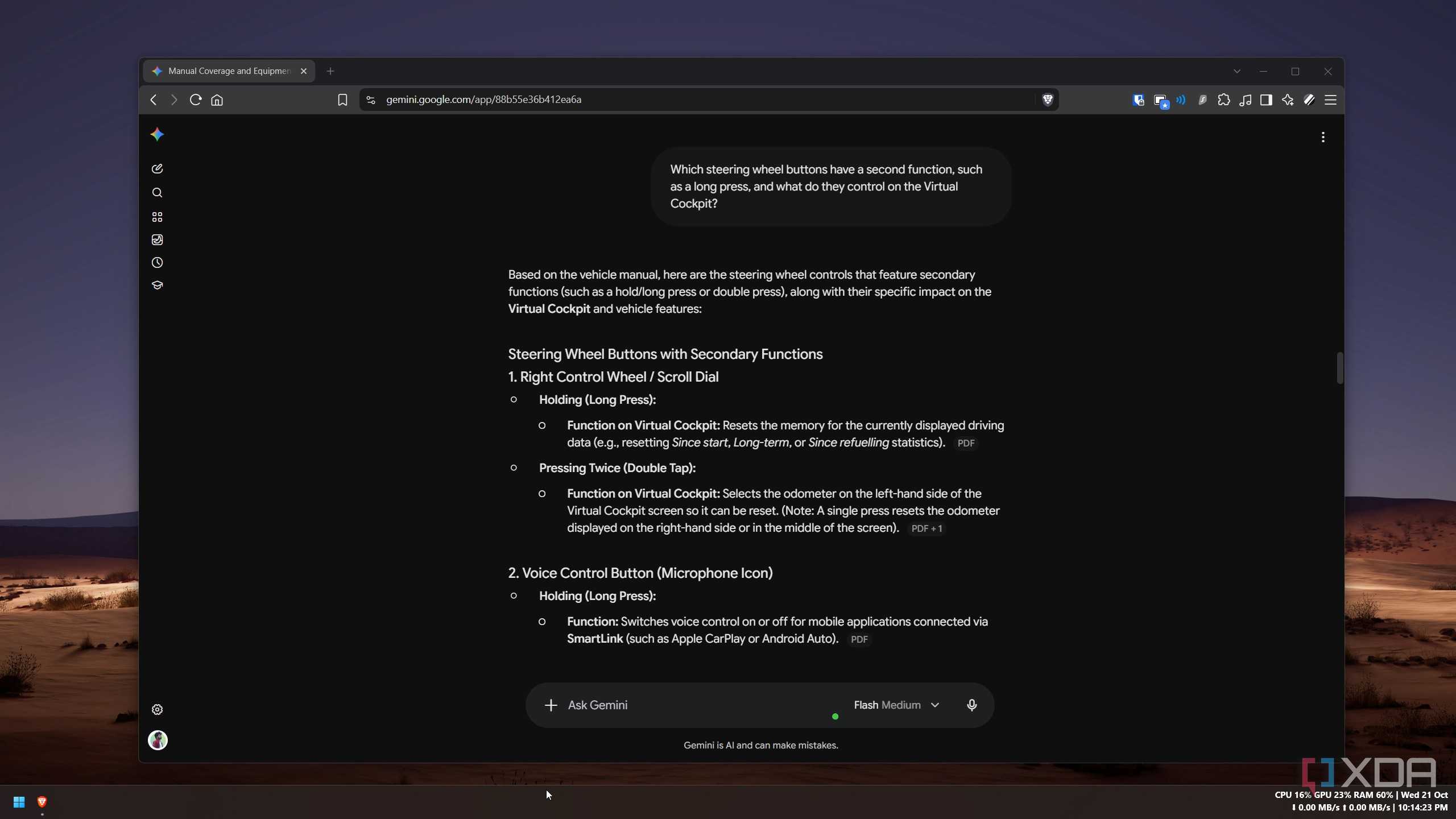1456x819 pixels.
Task: Open a new browser tab
Action: 330,71
